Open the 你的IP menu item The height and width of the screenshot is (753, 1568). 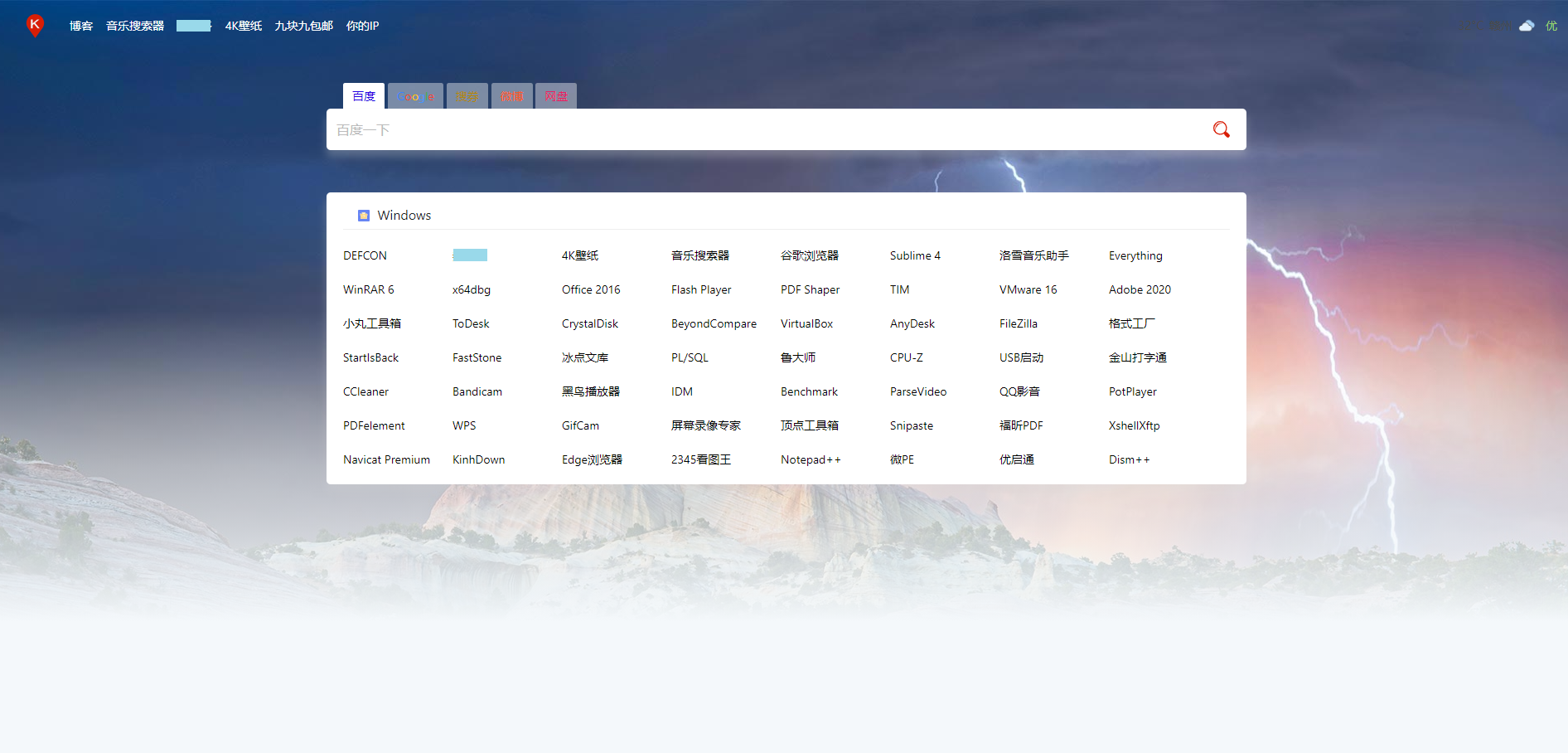pyautogui.click(x=362, y=26)
